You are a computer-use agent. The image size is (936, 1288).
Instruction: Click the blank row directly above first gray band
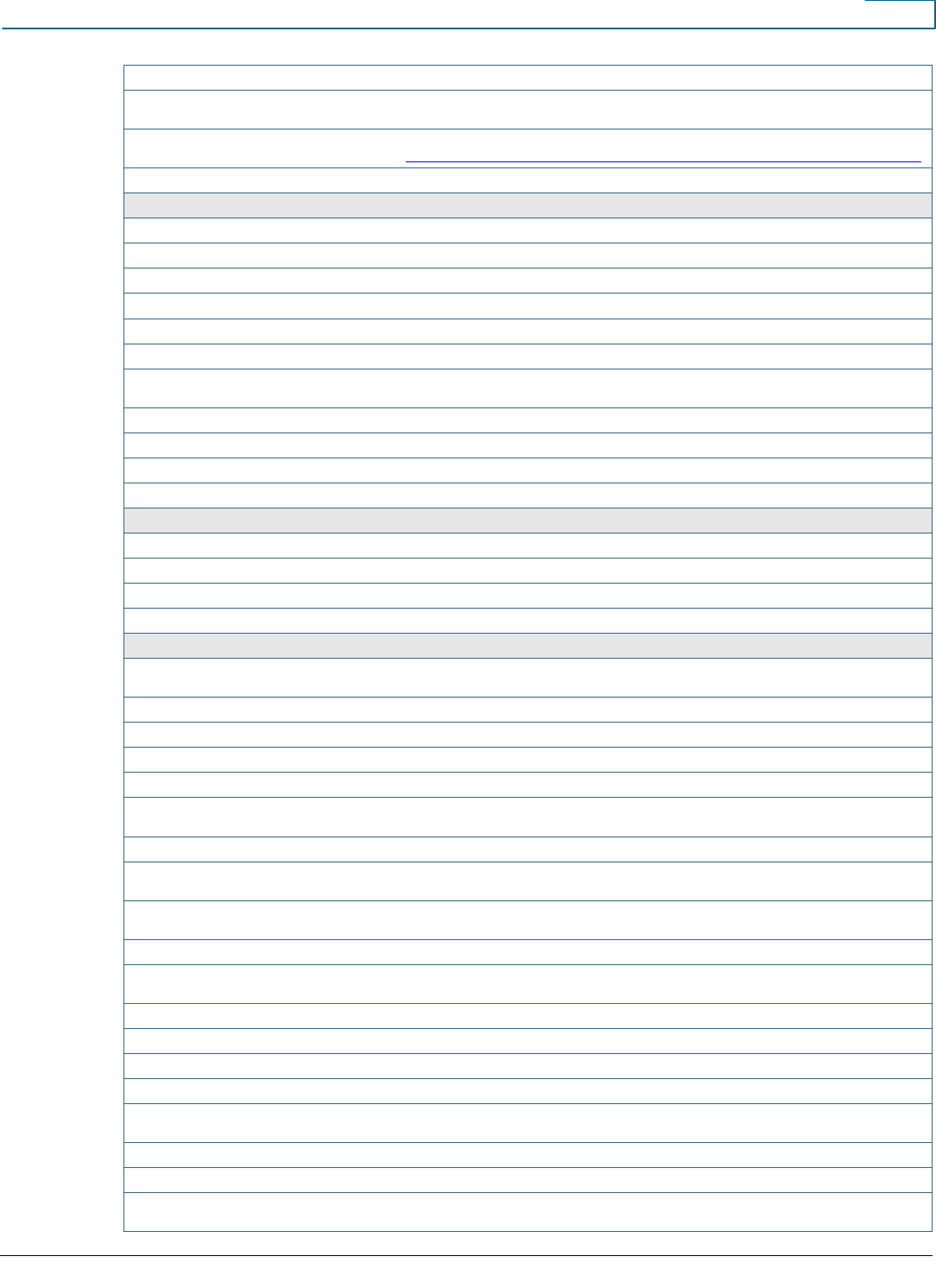tap(528, 180)
